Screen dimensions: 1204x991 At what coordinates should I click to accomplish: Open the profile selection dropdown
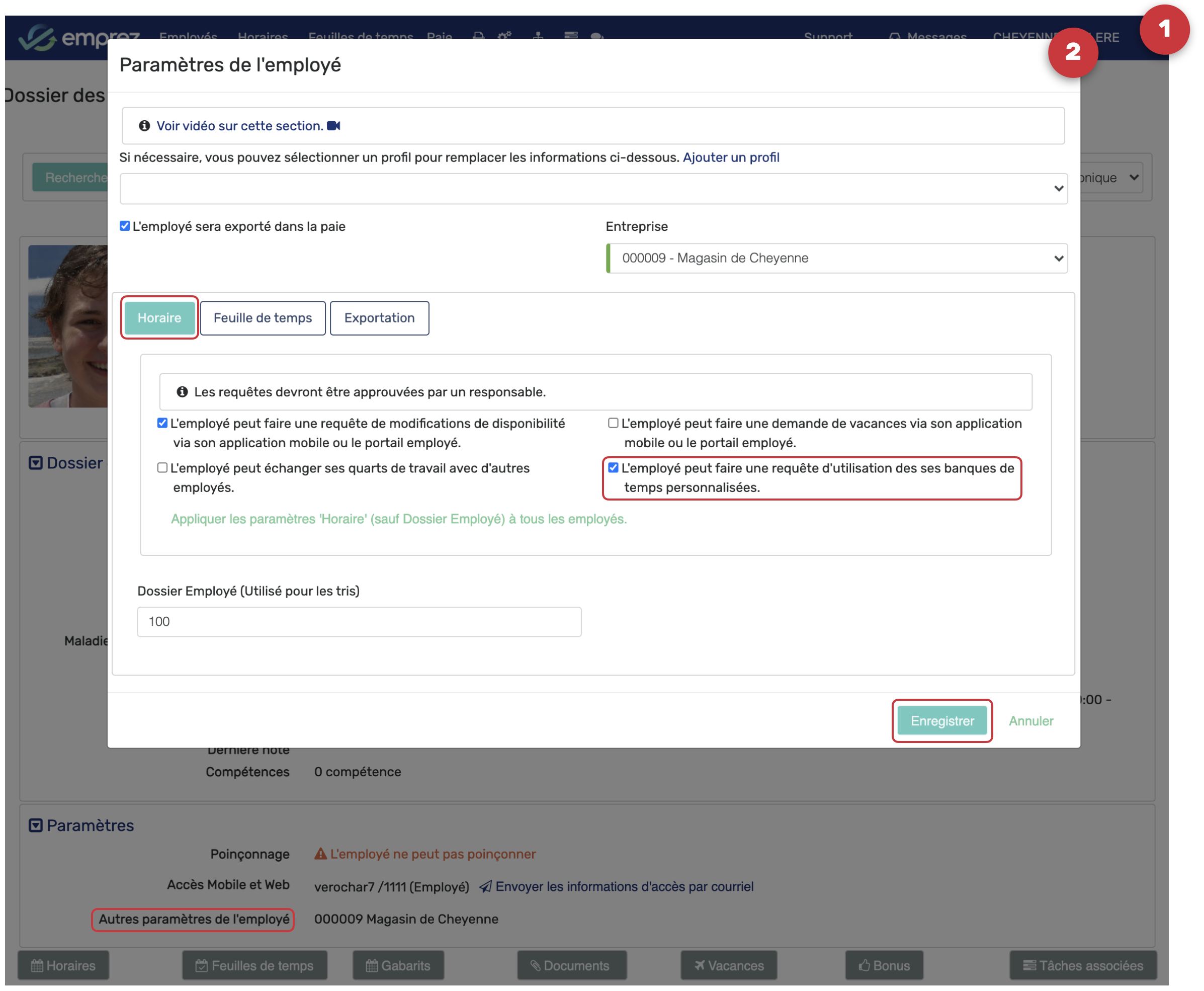pos(593,188)
